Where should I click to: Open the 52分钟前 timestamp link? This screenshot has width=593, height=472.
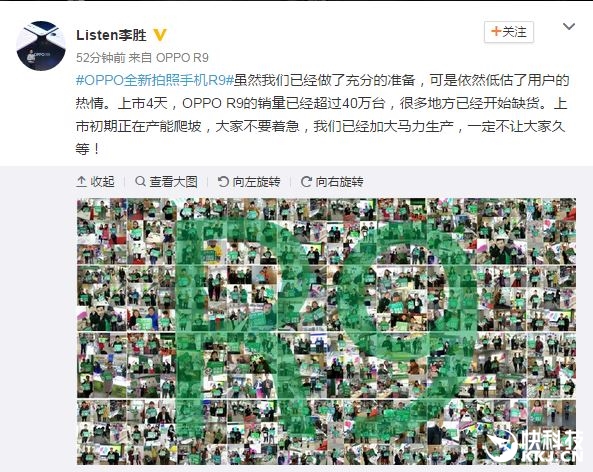[101, 58]
